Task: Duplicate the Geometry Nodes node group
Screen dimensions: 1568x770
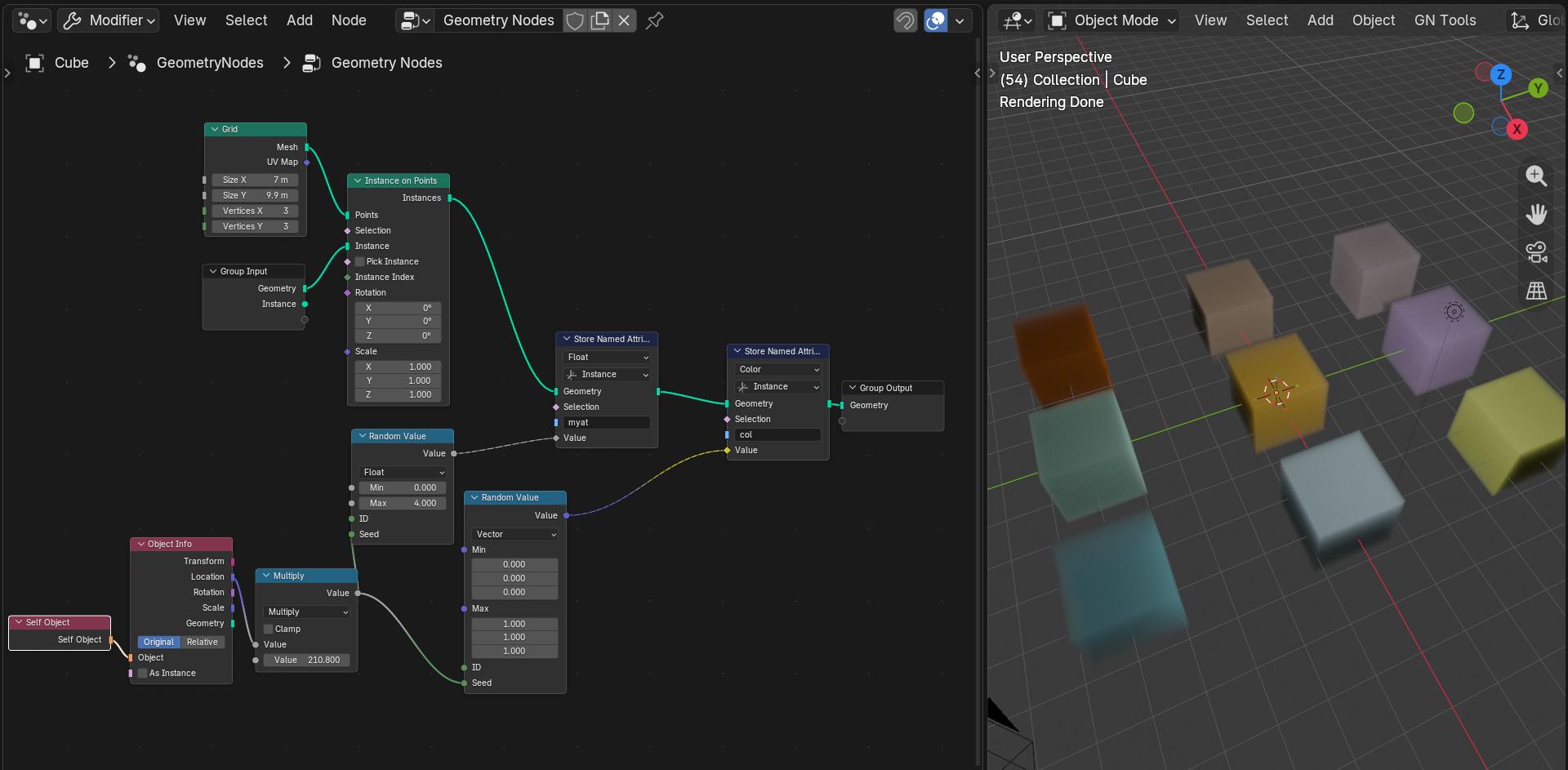Action: coord(600,20)
